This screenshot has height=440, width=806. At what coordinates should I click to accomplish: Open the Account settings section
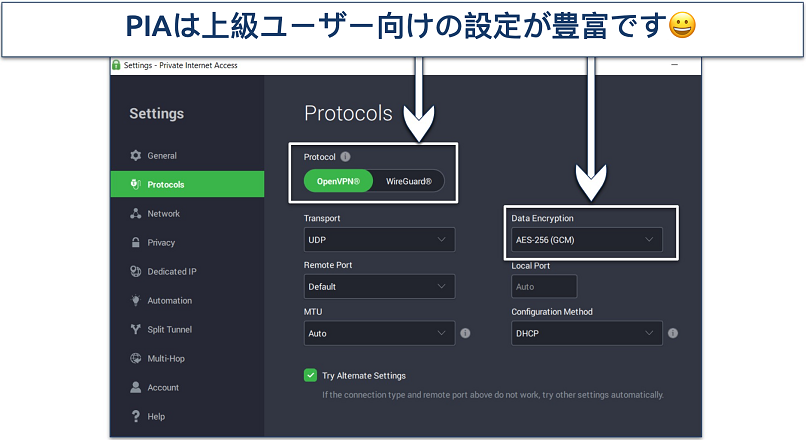[162, 388]
